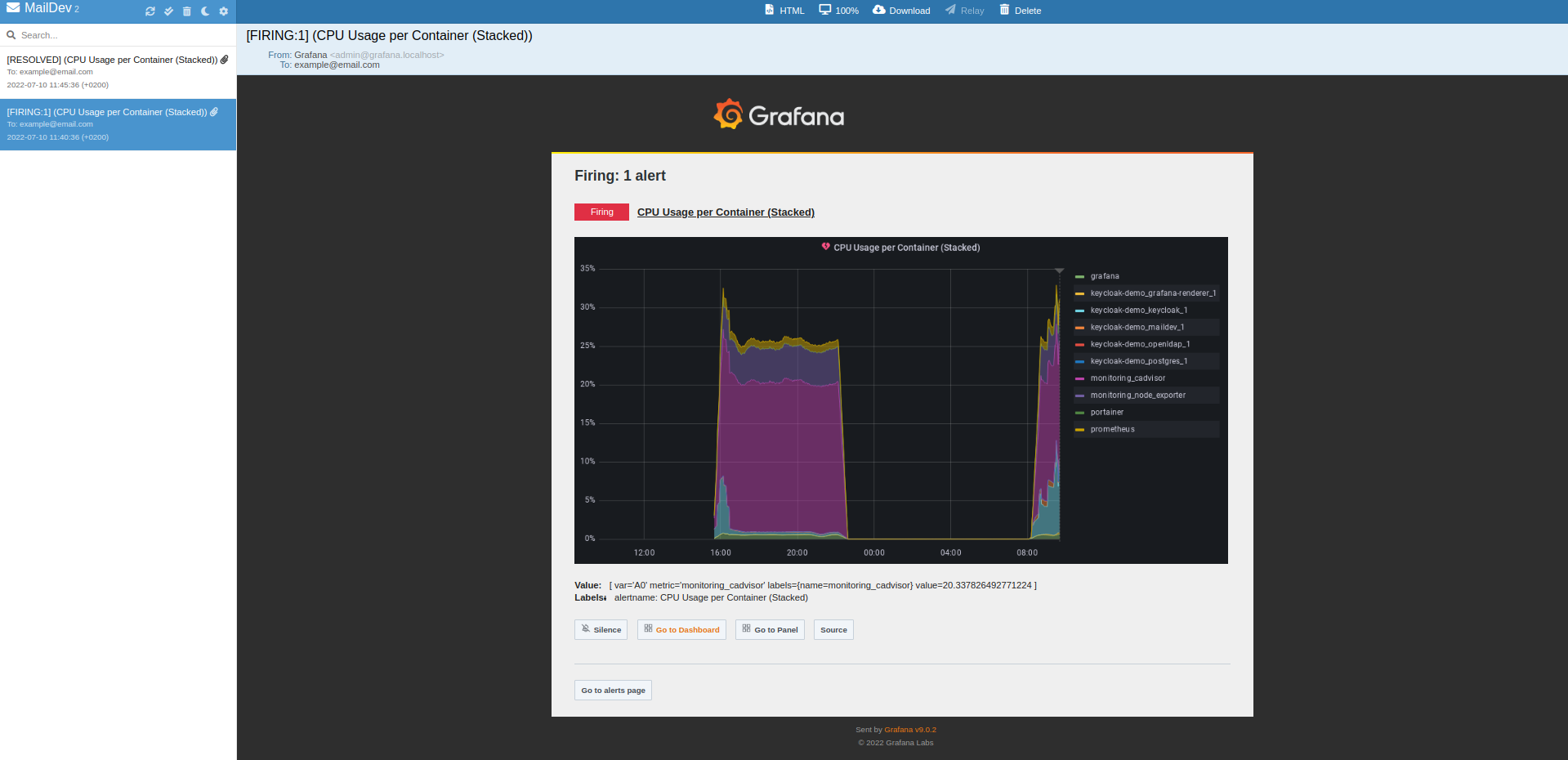This screenshot has width=1568, height=760.
Task: Click Go to alerts page
Action: (x=613, y=691)
